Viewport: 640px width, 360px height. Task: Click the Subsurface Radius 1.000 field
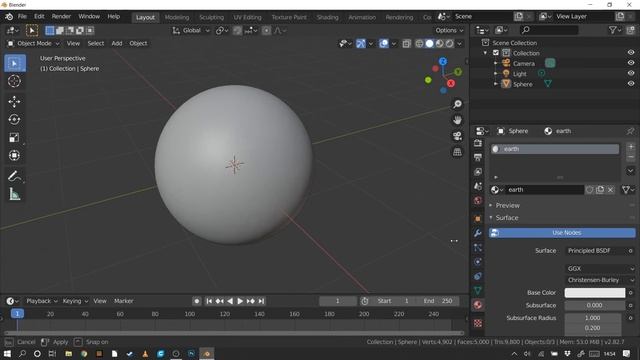coord(593,318)
